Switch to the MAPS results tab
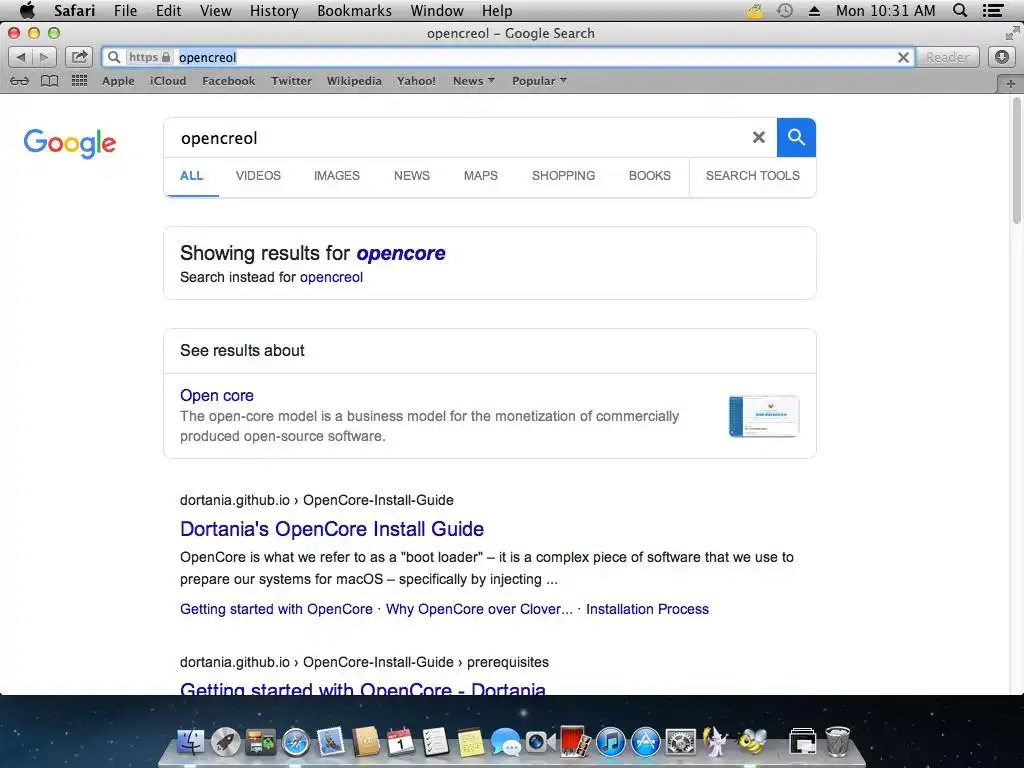The image size is (1024, 768). pyautogui.click(x=481, y=176)
